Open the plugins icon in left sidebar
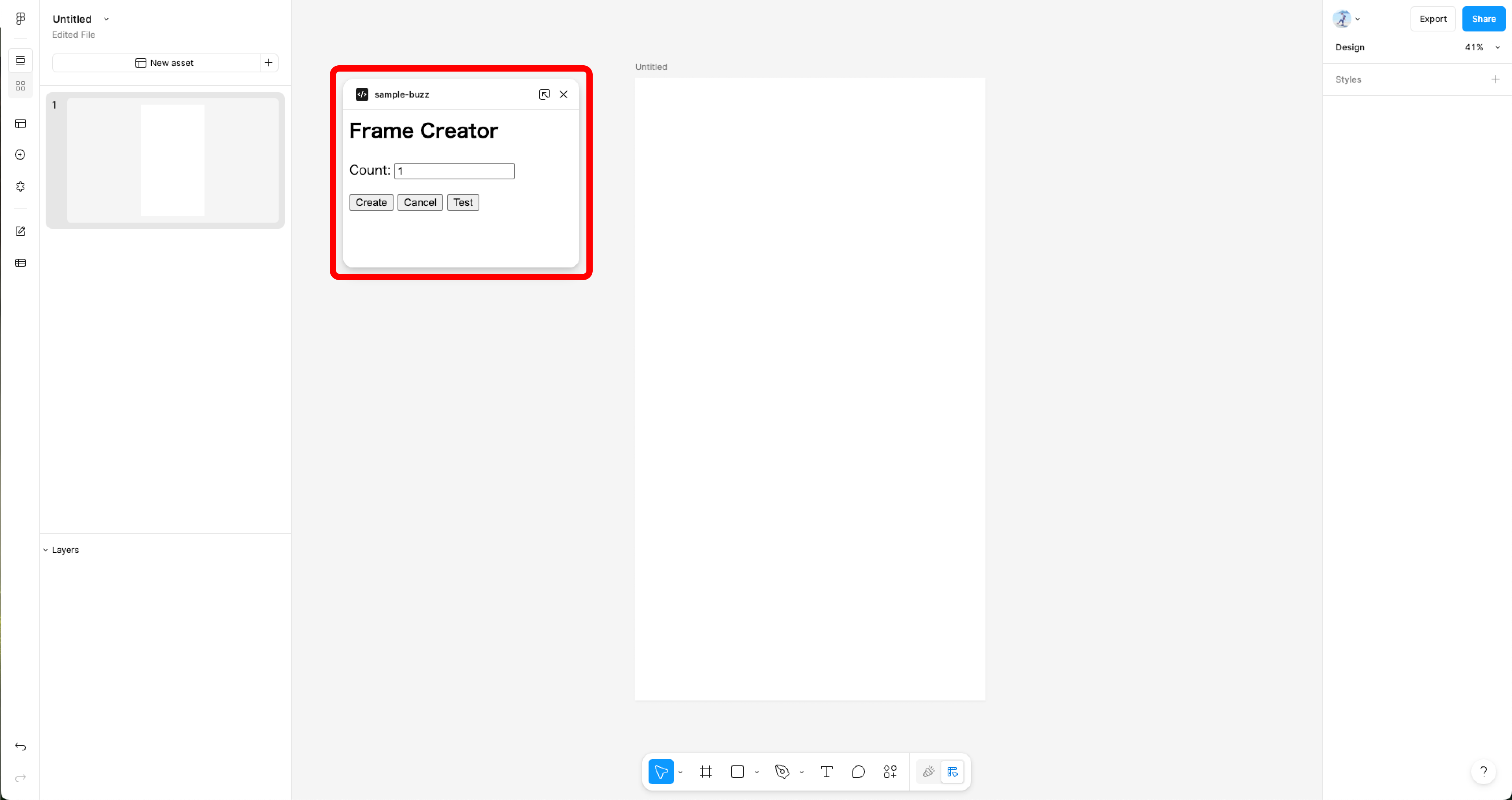 point(20,186)
